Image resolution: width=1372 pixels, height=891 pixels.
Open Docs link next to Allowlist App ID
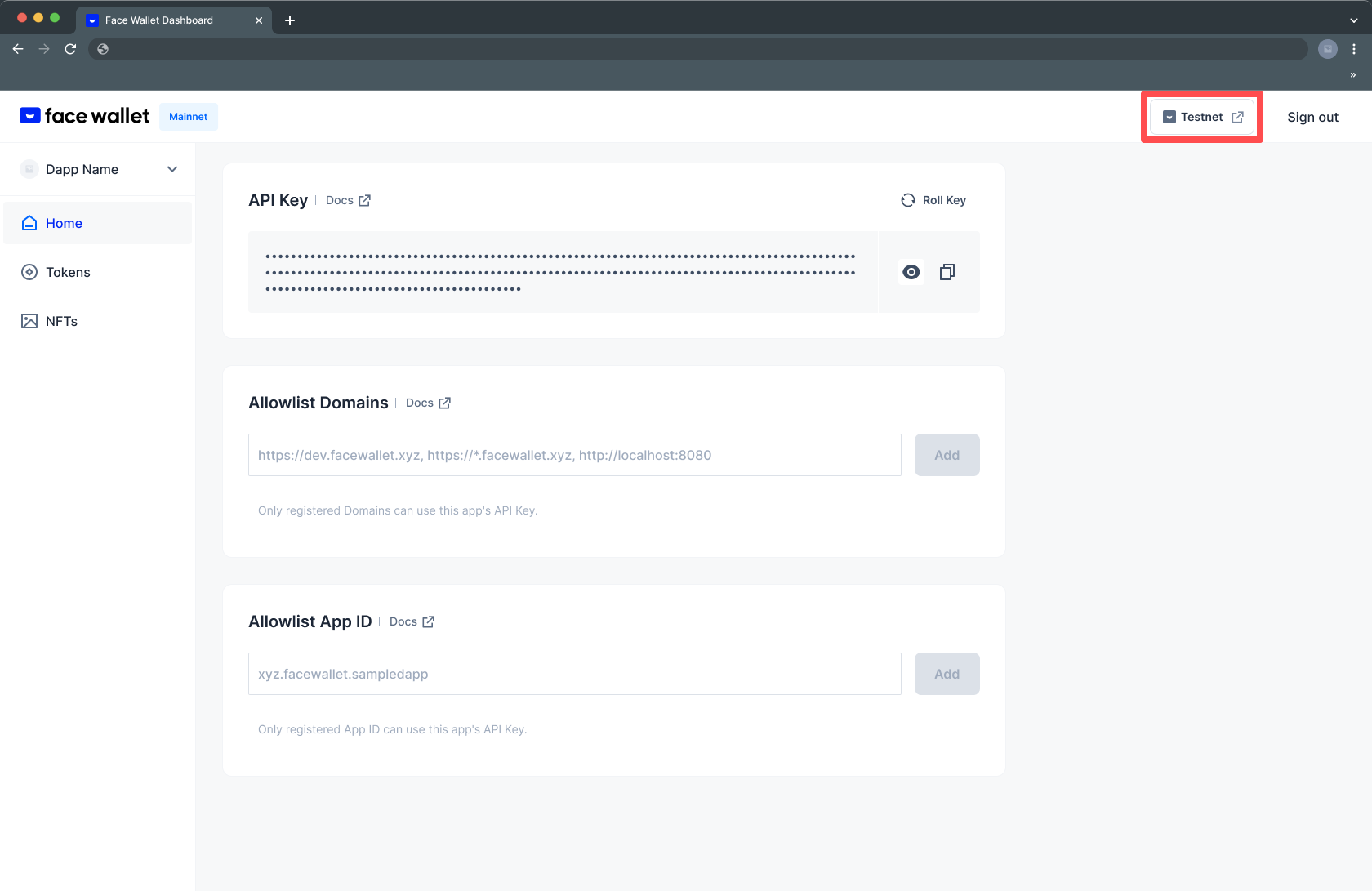(404, 621)
